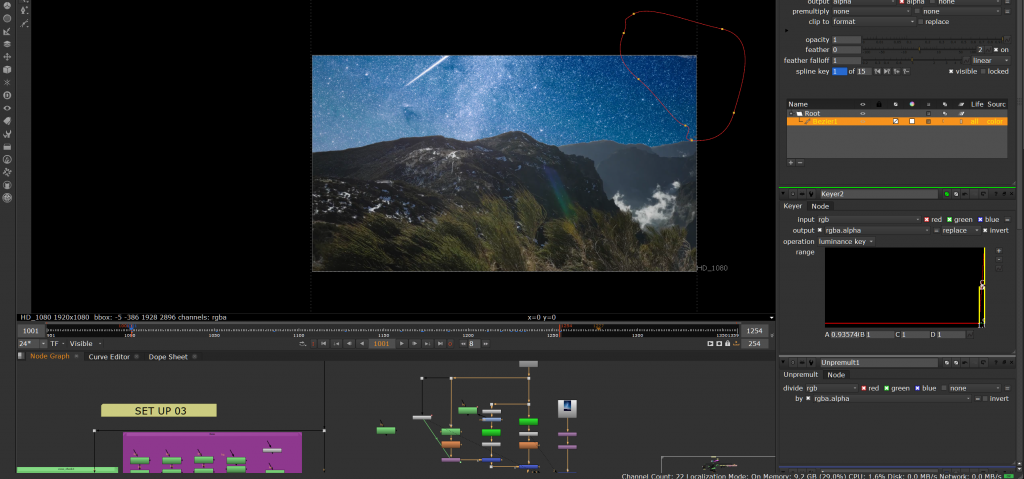Toggle Keyer2 input blue channel
The image size is (1024, 479).
(980, 220)
